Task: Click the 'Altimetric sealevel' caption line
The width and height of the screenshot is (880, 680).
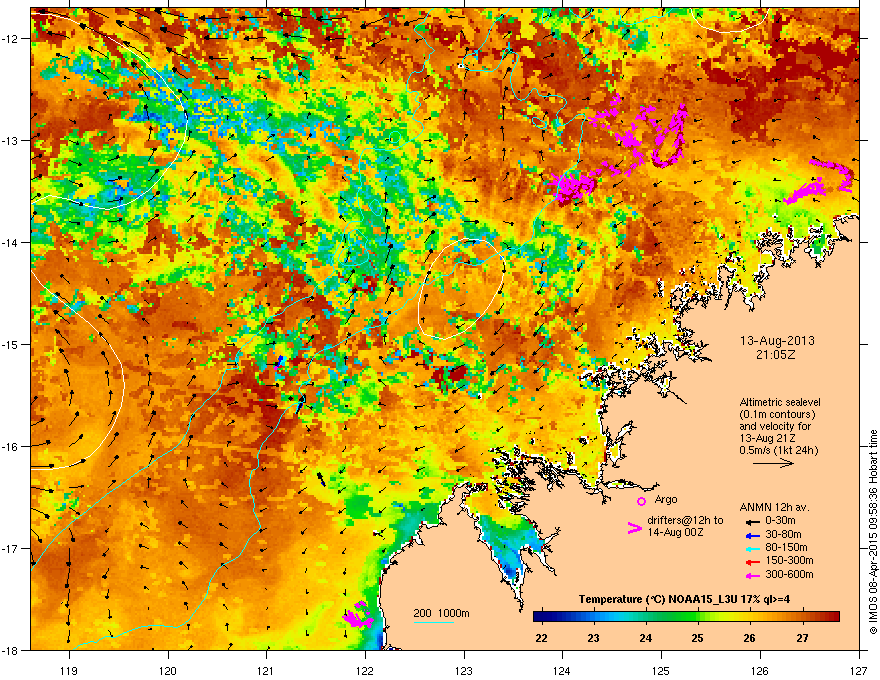Action: click(780, 402)
